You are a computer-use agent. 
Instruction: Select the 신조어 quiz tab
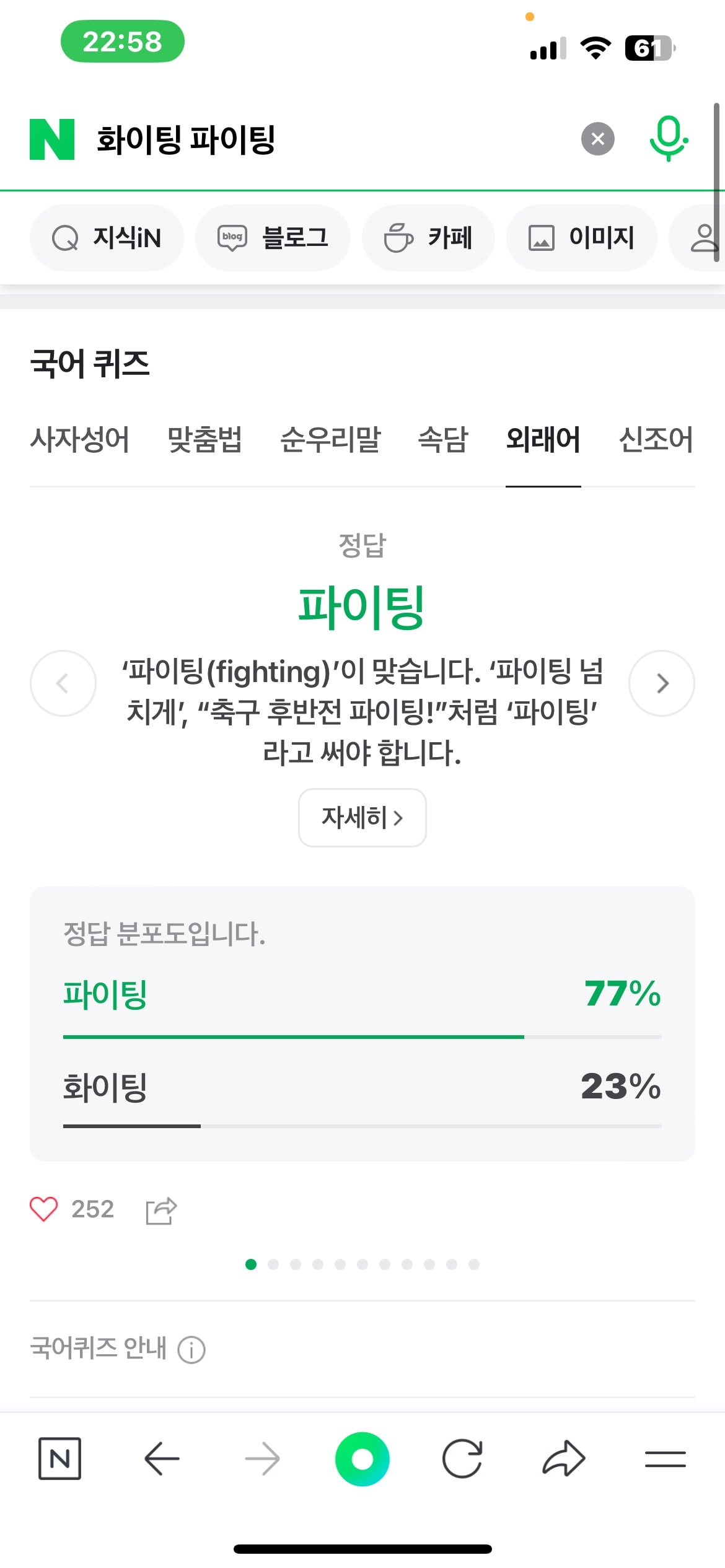pyautogui.click(x=656, y=440)
